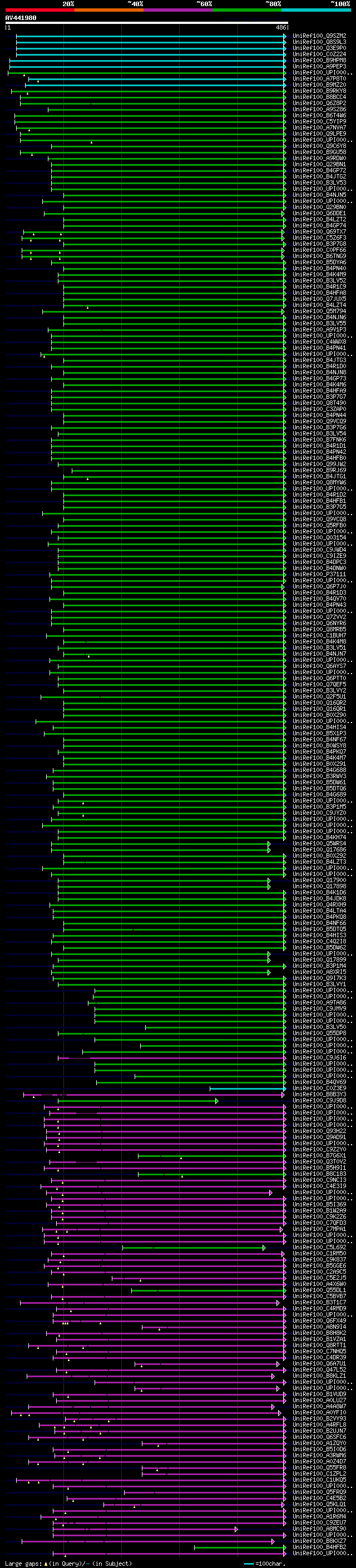Select hit label UniRef100_B6T4W6
This screenshot has height=1568, width=356.
pyautogui.click(x=319, y=115)
